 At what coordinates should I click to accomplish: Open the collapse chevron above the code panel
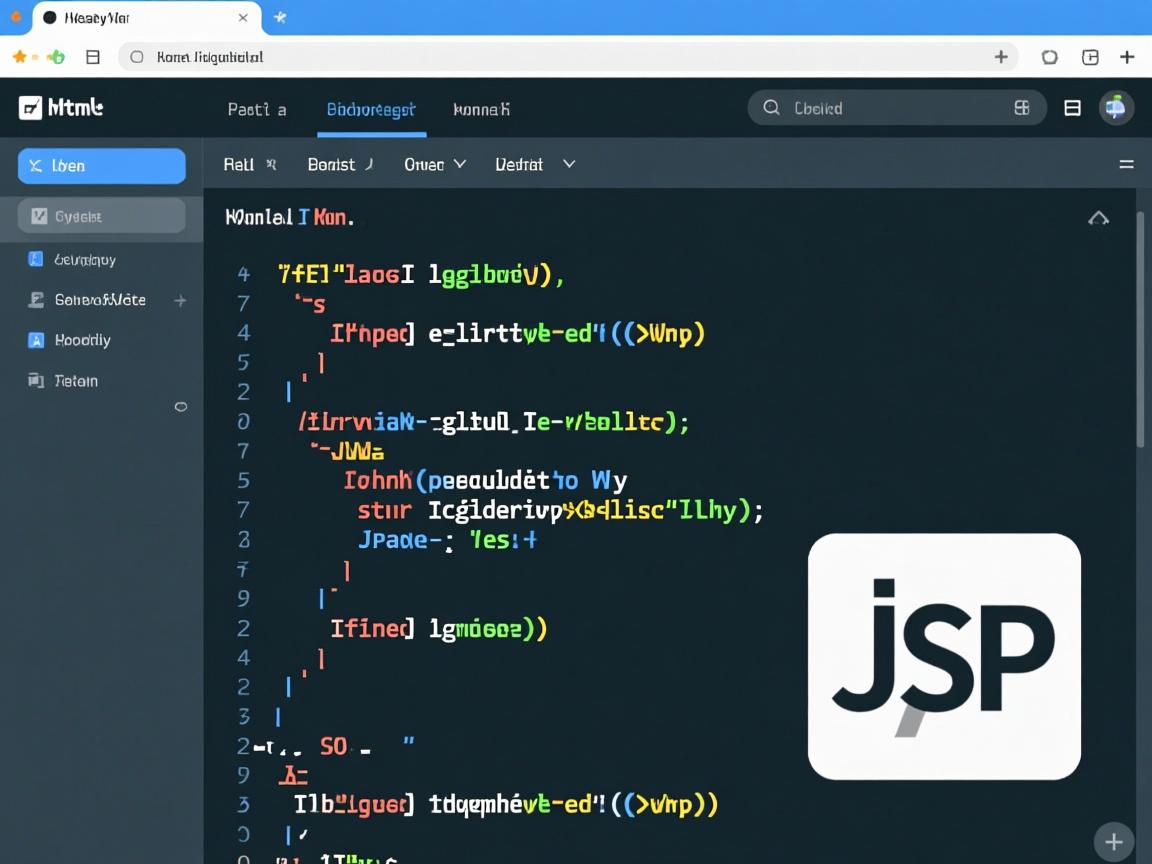click(1098, 216)
